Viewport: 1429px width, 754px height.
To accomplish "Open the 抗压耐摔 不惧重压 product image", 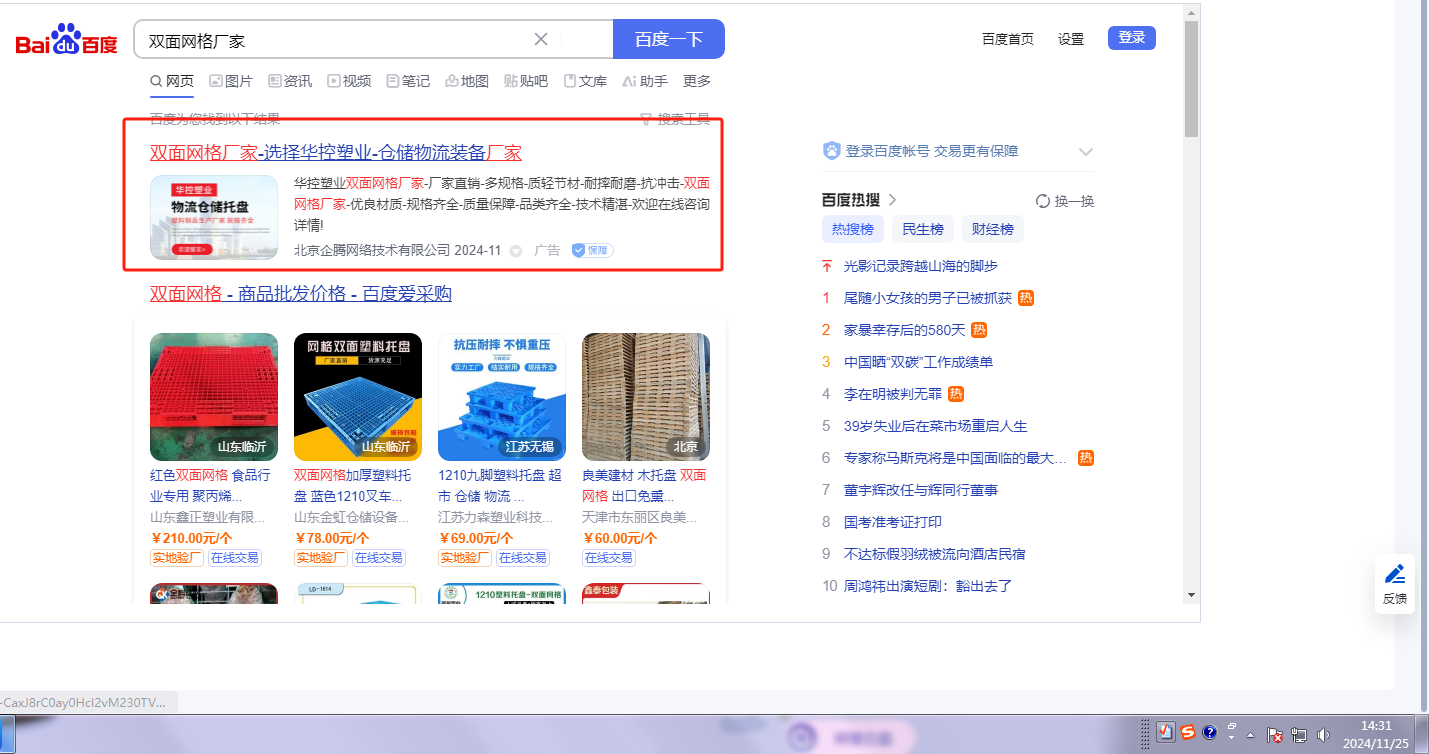I will tap(502, 397).
